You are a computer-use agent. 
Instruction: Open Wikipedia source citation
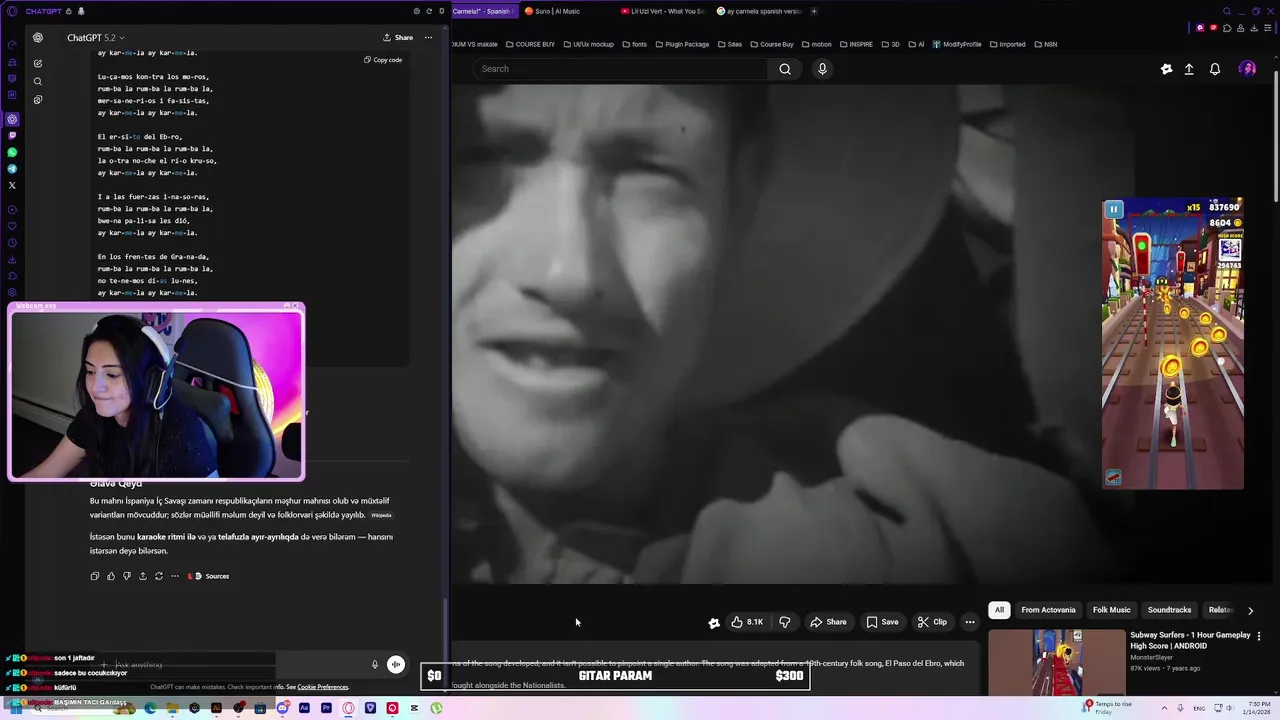click(381, 515)
